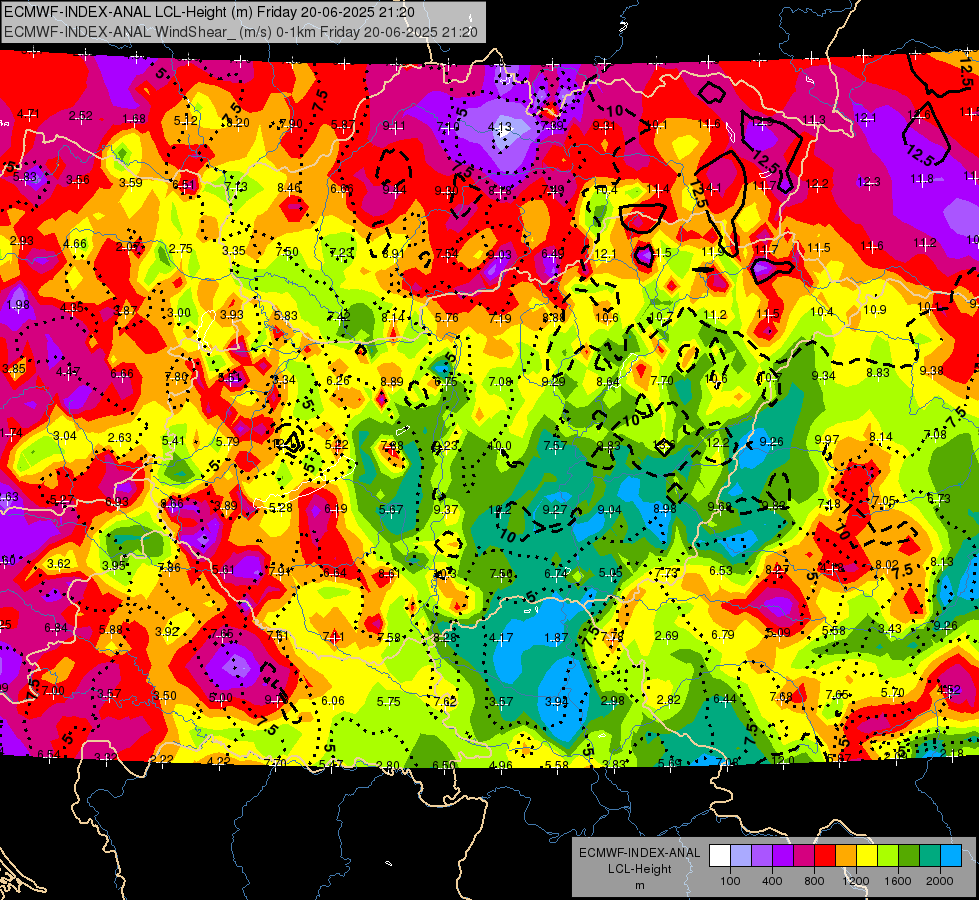This screenshot has height=900, width=979.
Task: Click the grid value 3.93
Action: tap(232, 314)
